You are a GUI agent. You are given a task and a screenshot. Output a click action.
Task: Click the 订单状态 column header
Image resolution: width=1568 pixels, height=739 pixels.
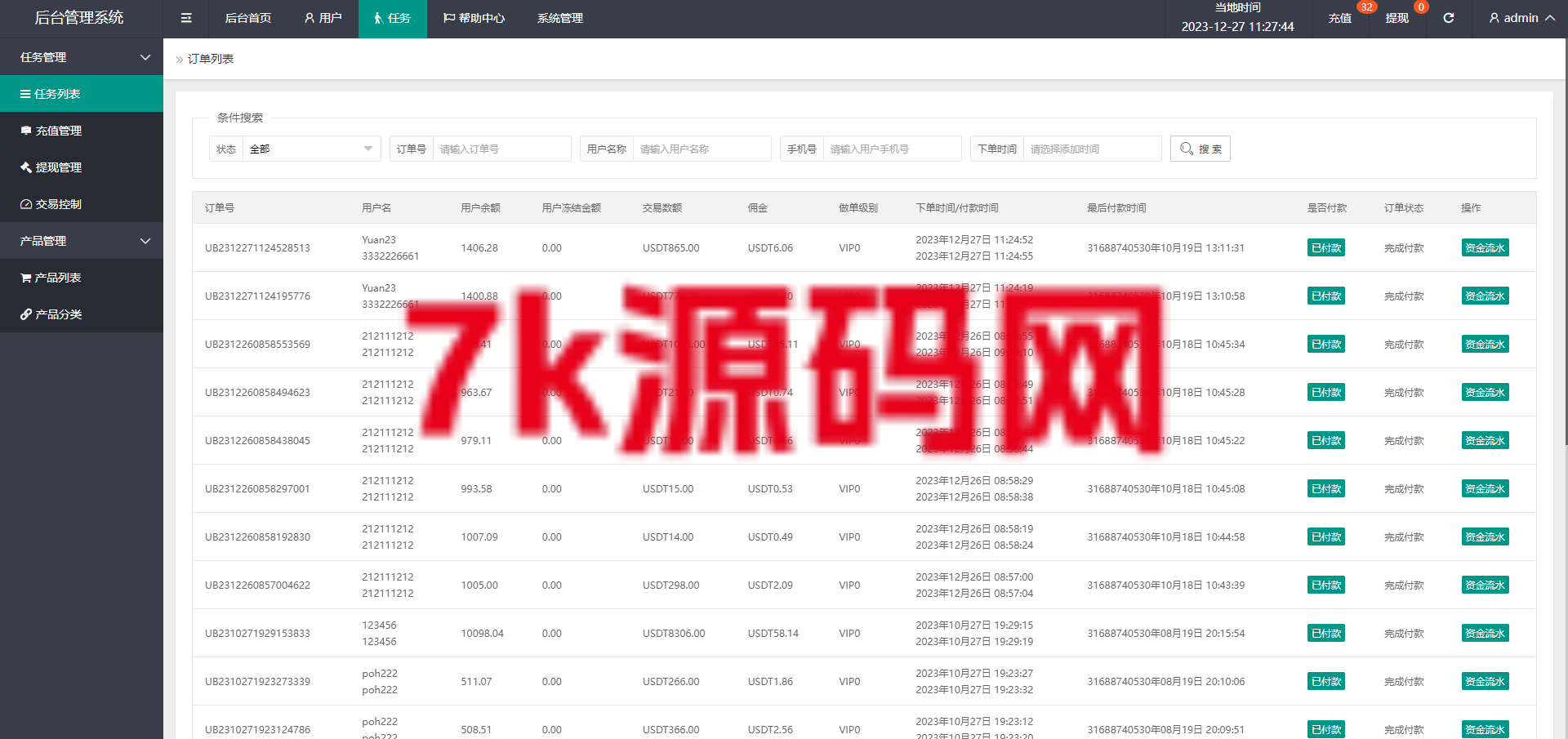1404,207
